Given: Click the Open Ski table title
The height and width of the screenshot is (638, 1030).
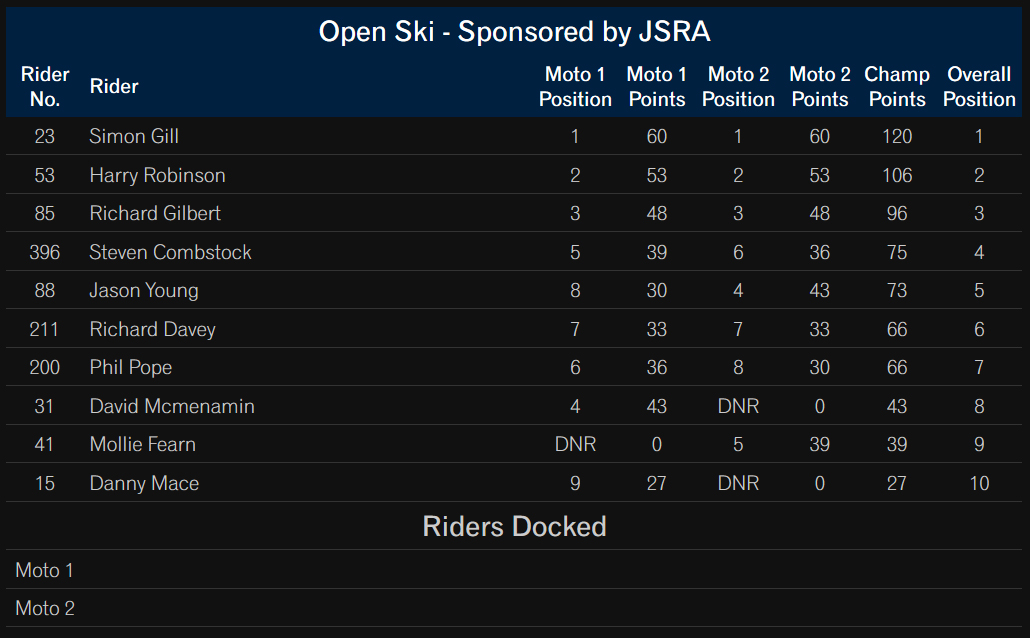Looking at the screenshot, I should click(x=514, y=32).
